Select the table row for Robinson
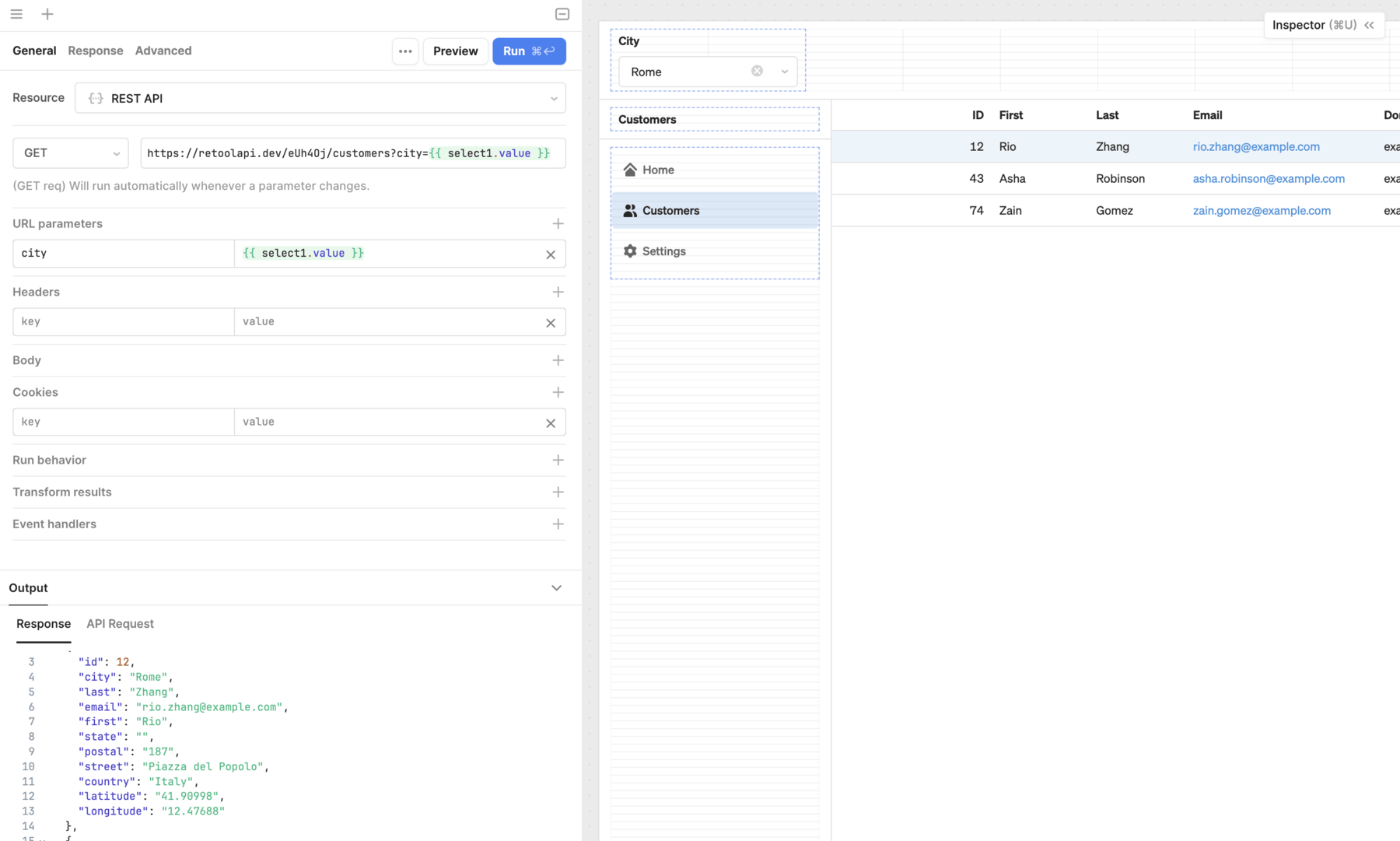This screenshot has width=1400, height=841. (1115, 179)
